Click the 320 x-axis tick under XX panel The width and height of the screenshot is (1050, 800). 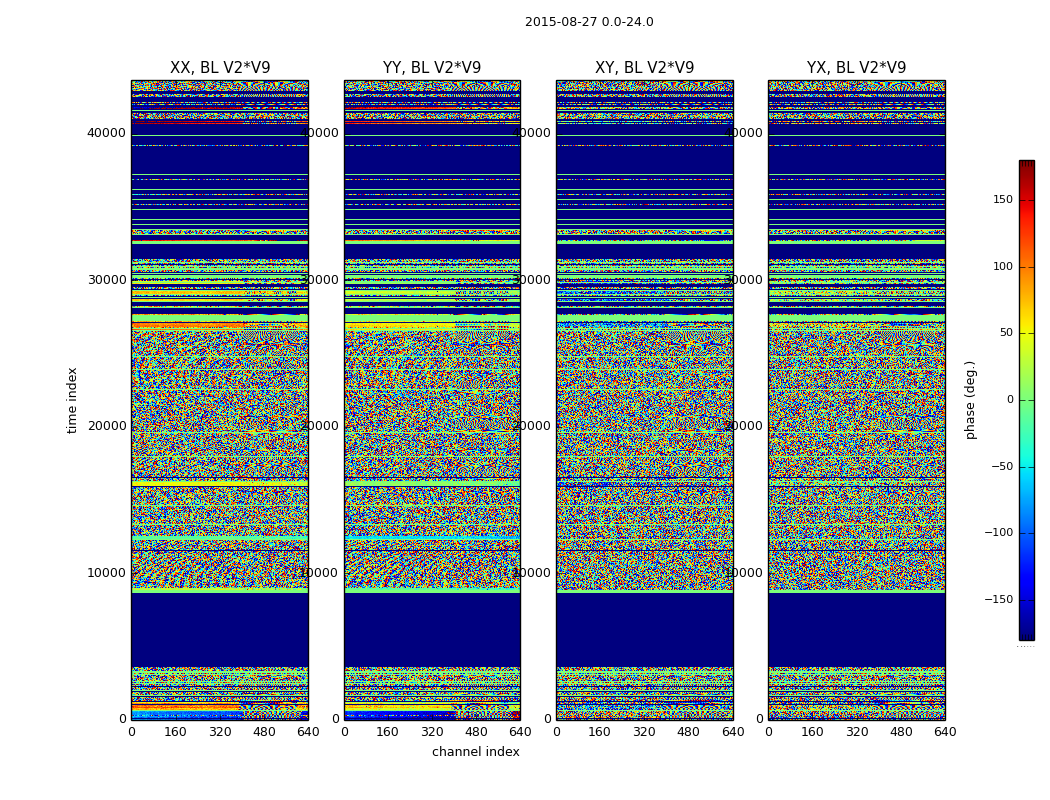coord(219,732)
